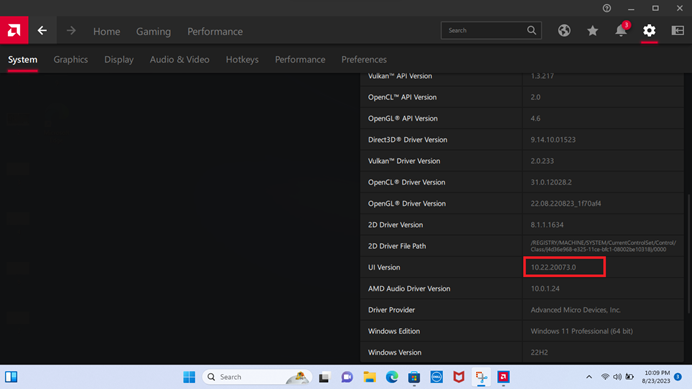The height and width of the screenshot is (389, 692).
Task: Open top Performance menu
Action: pos(215,31)
